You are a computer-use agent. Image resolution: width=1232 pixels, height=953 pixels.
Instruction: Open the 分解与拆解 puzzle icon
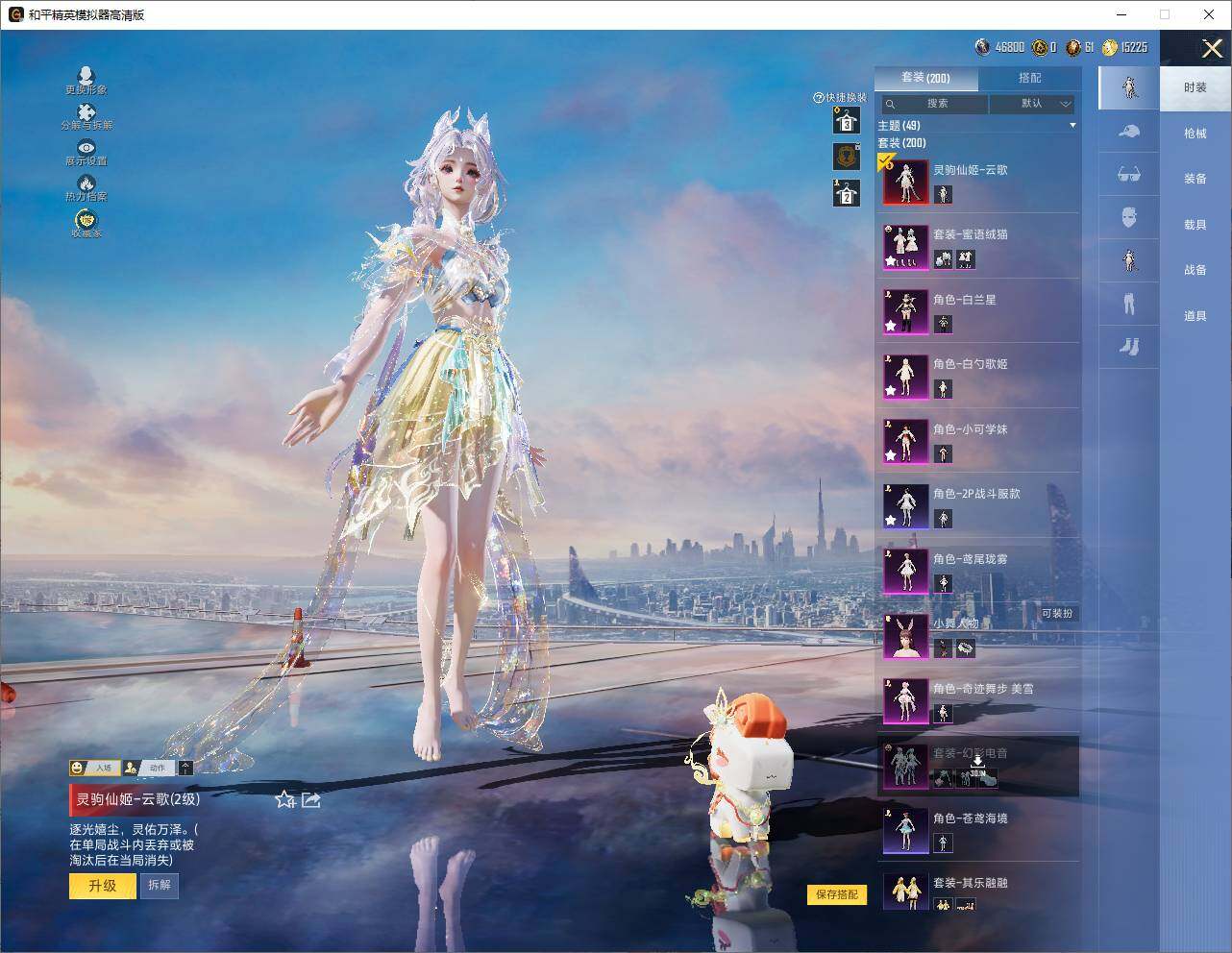(86, 111)
